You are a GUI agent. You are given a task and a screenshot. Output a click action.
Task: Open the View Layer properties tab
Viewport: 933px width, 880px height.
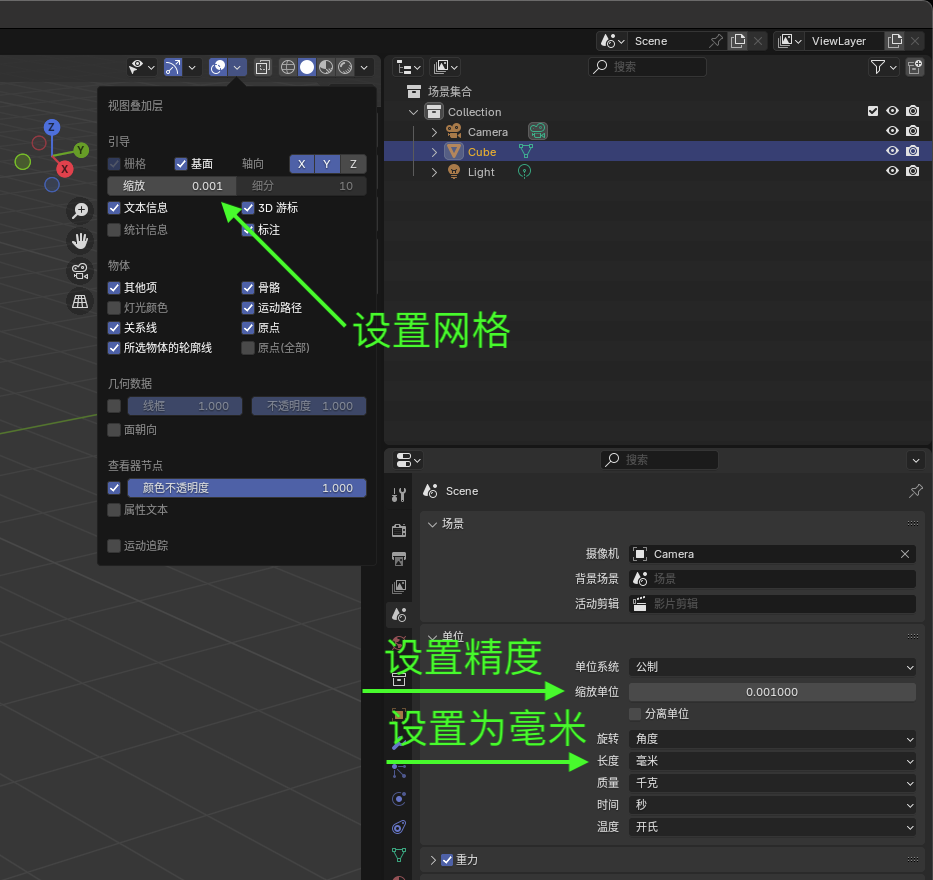tap(399, 586)
